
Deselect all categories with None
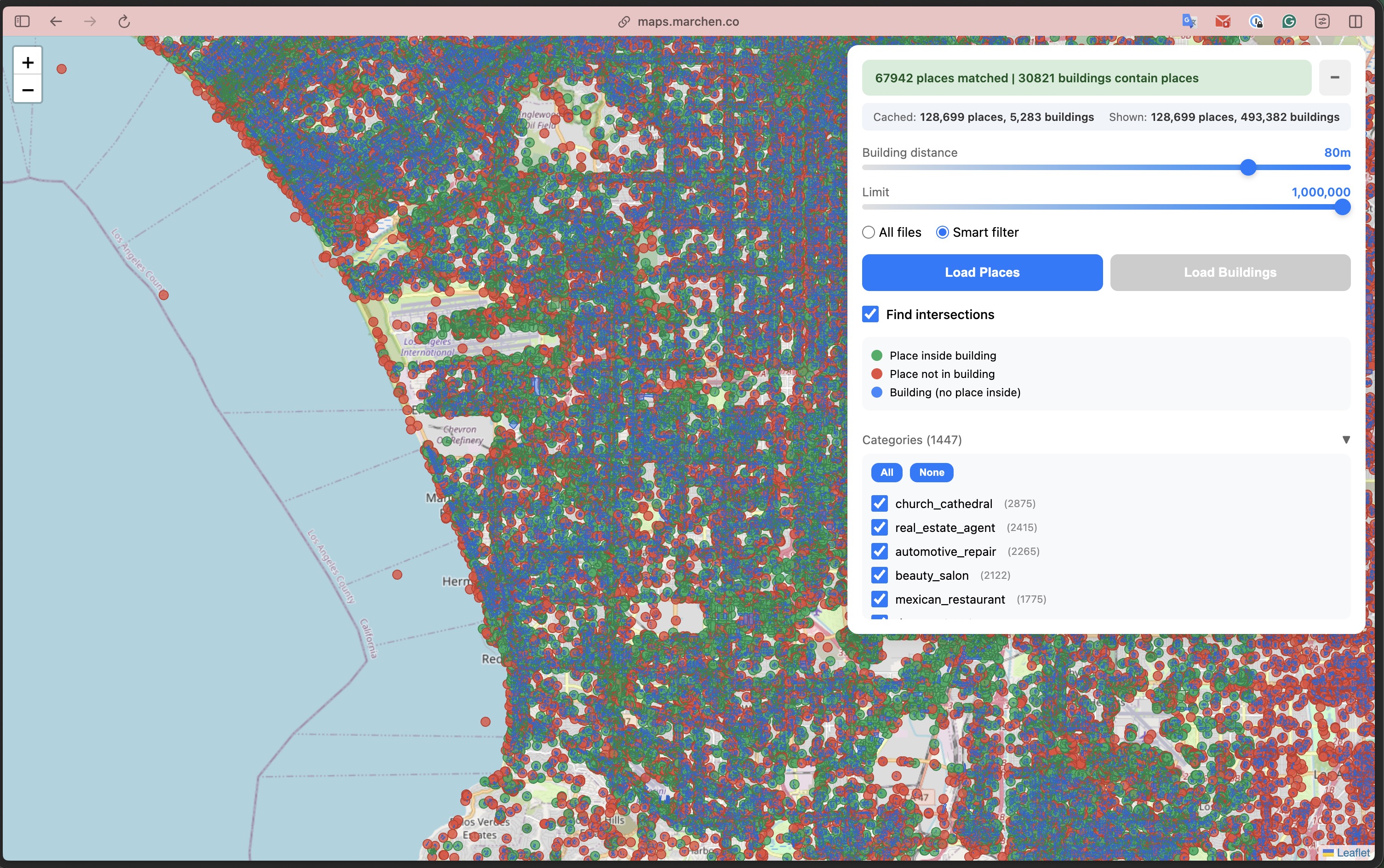[931, 473]
